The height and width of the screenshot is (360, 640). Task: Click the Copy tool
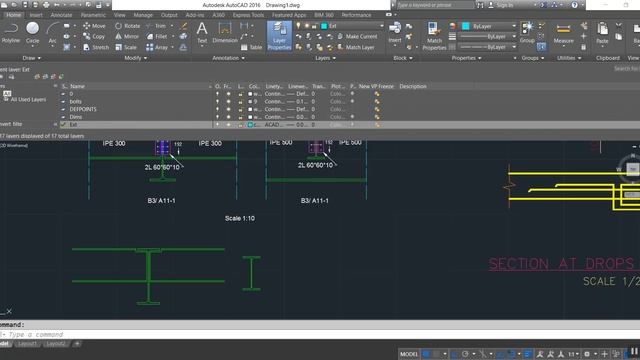click(94, 36)
